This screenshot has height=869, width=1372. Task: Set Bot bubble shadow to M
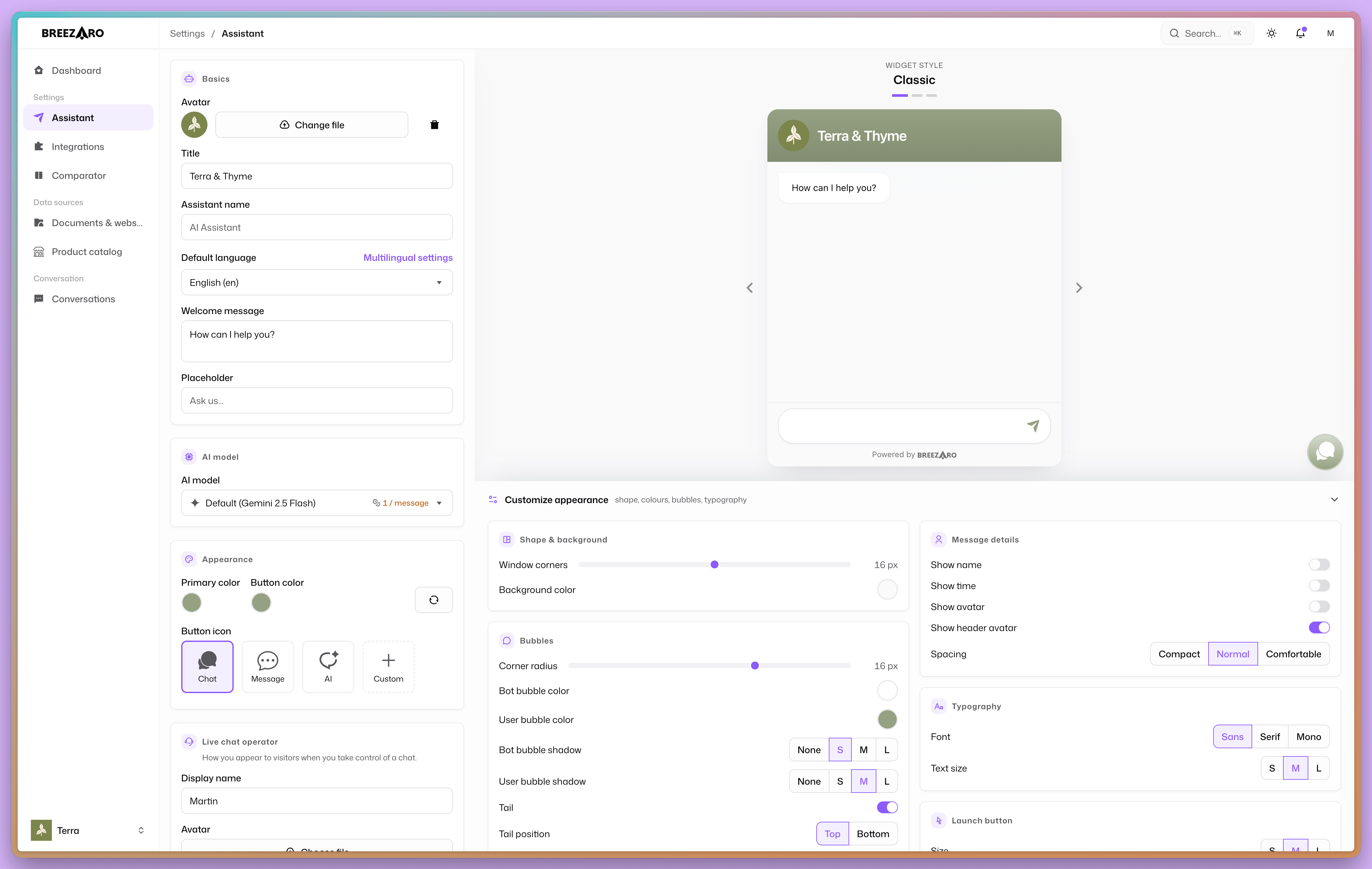point(864,750)
